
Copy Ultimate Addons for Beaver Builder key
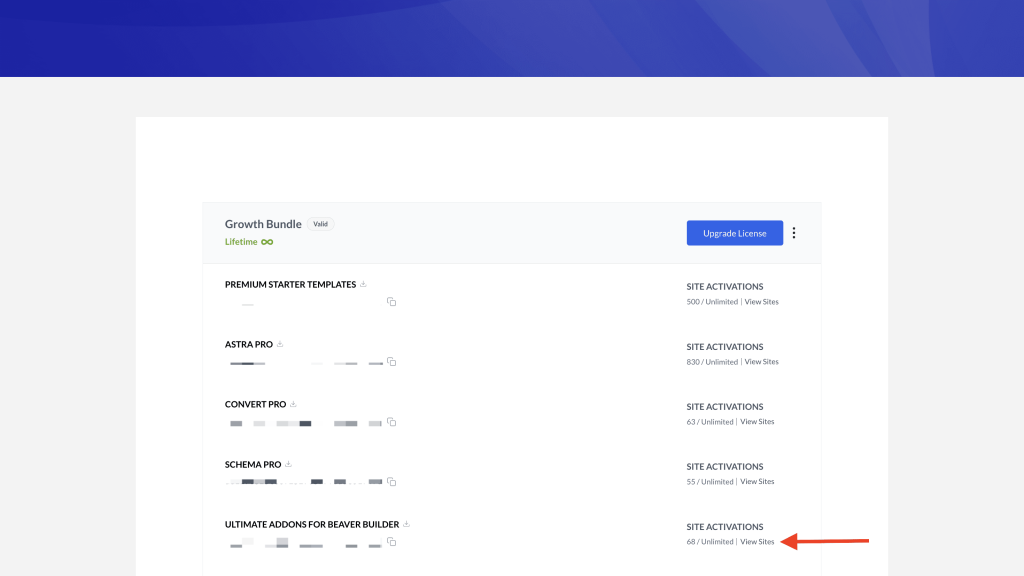pos(392,542)
